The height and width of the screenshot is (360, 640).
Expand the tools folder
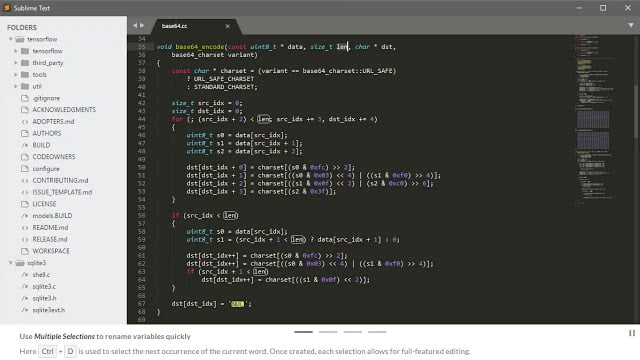coord(16,75)
